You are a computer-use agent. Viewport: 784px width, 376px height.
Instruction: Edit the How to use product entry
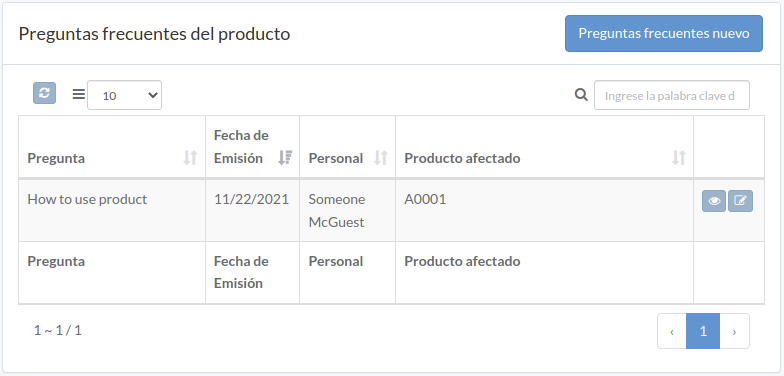click(740, 201)
